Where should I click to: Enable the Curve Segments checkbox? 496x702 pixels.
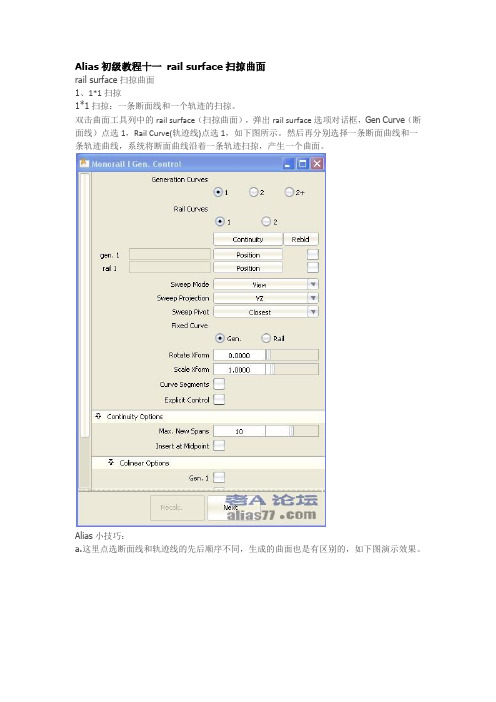[x=219, y=384]
